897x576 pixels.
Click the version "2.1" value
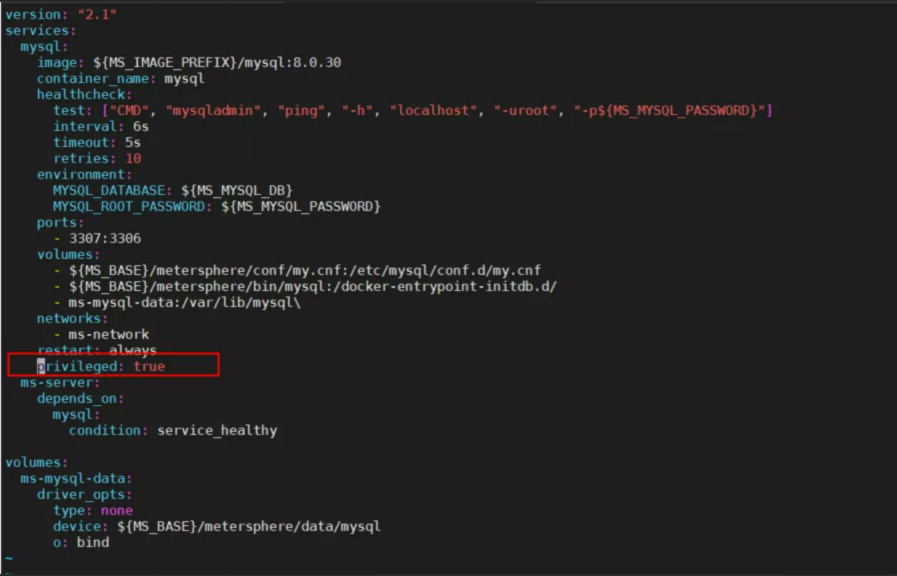pyautogui.click(x=97, y=14)
